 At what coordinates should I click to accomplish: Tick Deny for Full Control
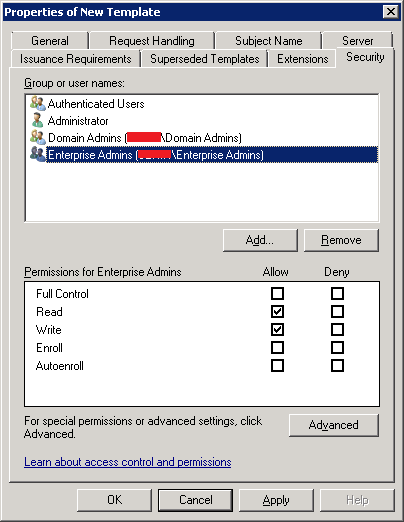click(337, 294)
